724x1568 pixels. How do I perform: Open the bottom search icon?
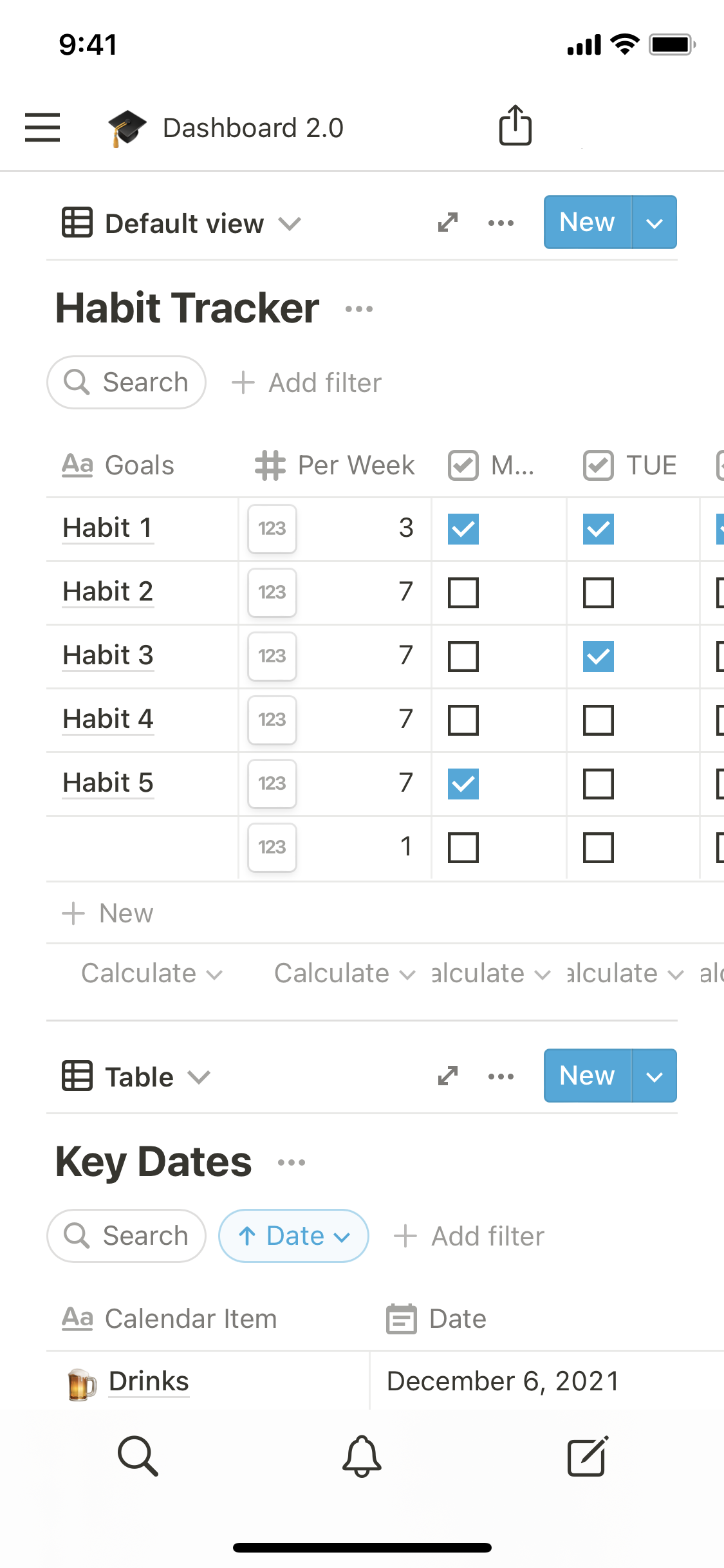point(138,1456)
